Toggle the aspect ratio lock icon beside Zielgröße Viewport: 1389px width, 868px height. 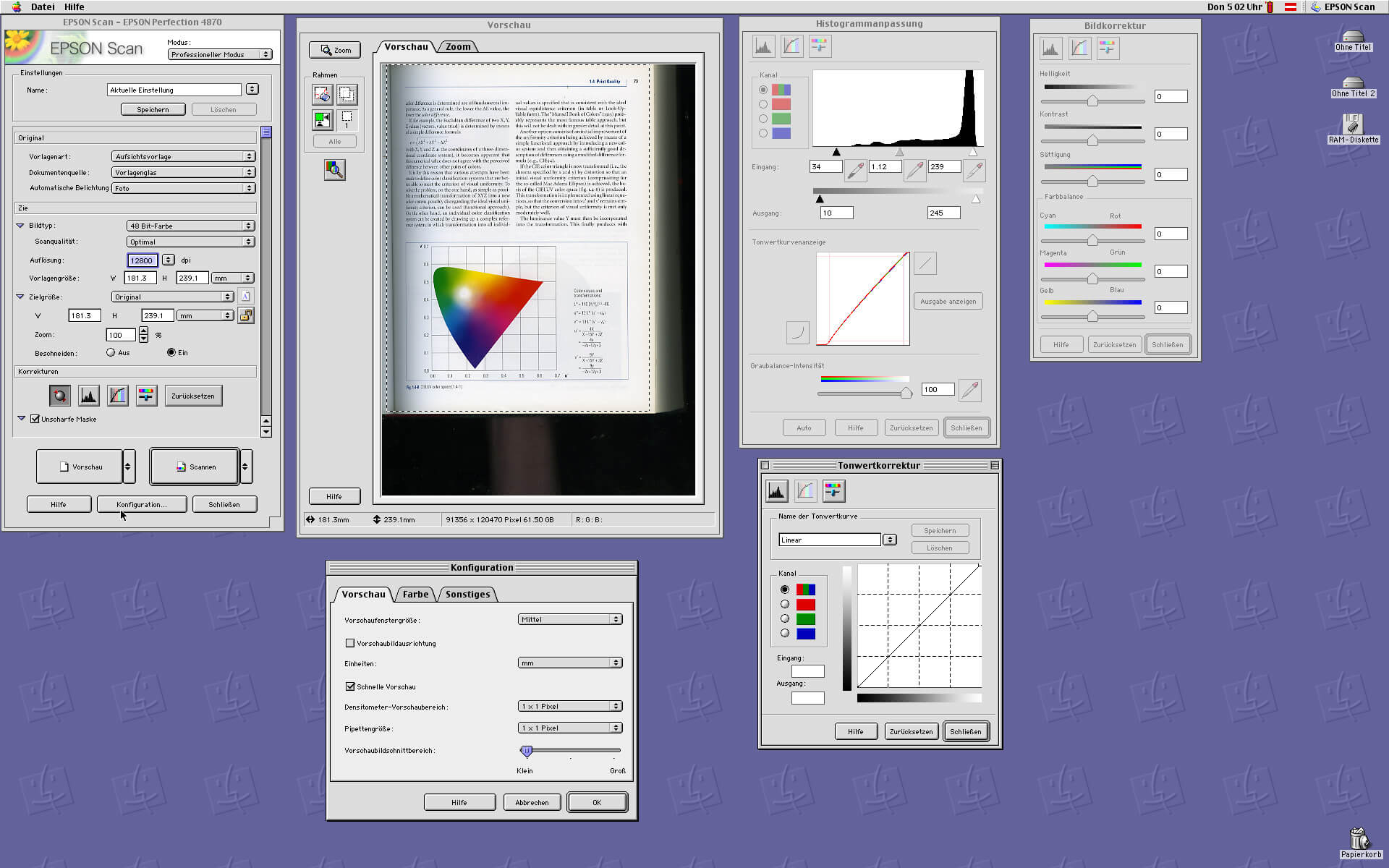(247, 315)
